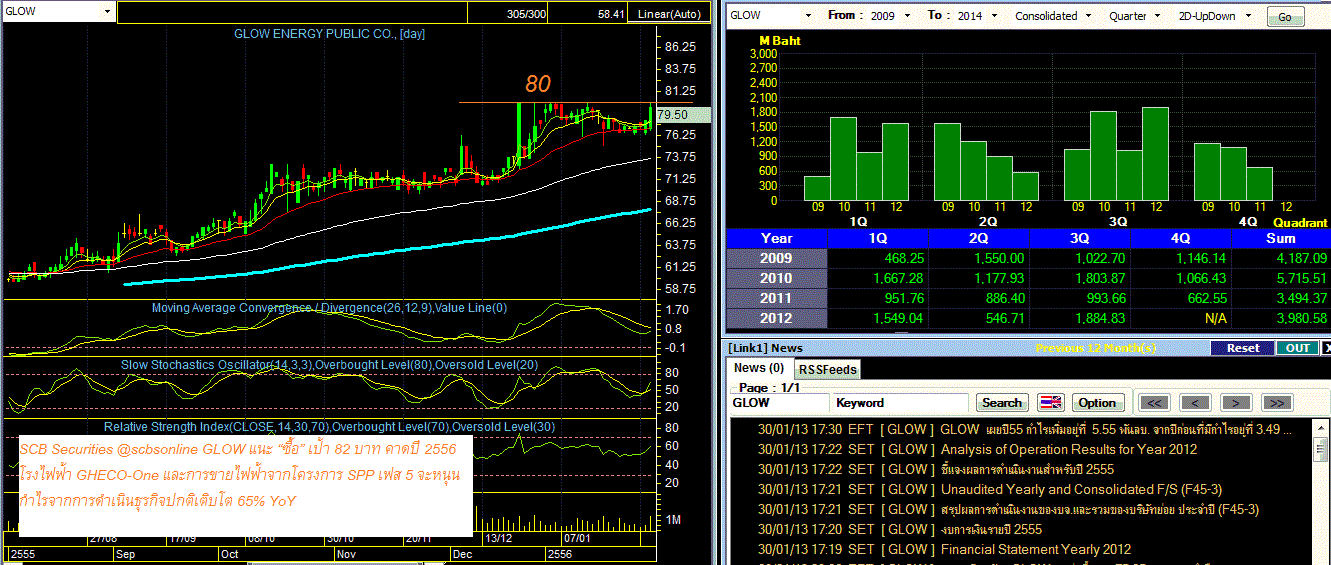1331x565 pixels.
Task: Open news 'งบการเงินรายปี 2555'
Action: (x=991, y=529)
